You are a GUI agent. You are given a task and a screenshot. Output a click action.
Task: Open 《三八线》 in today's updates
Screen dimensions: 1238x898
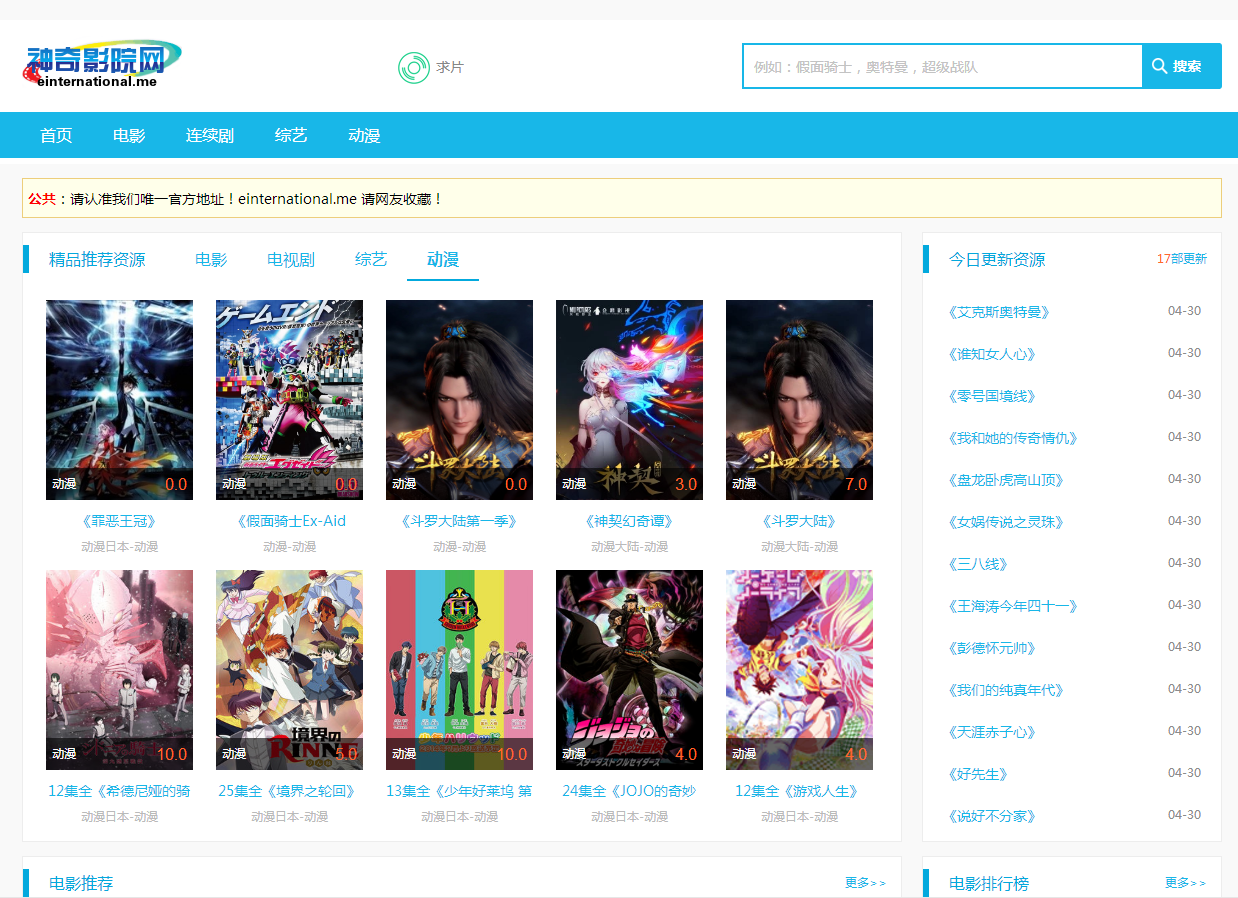tap(978, 564)
